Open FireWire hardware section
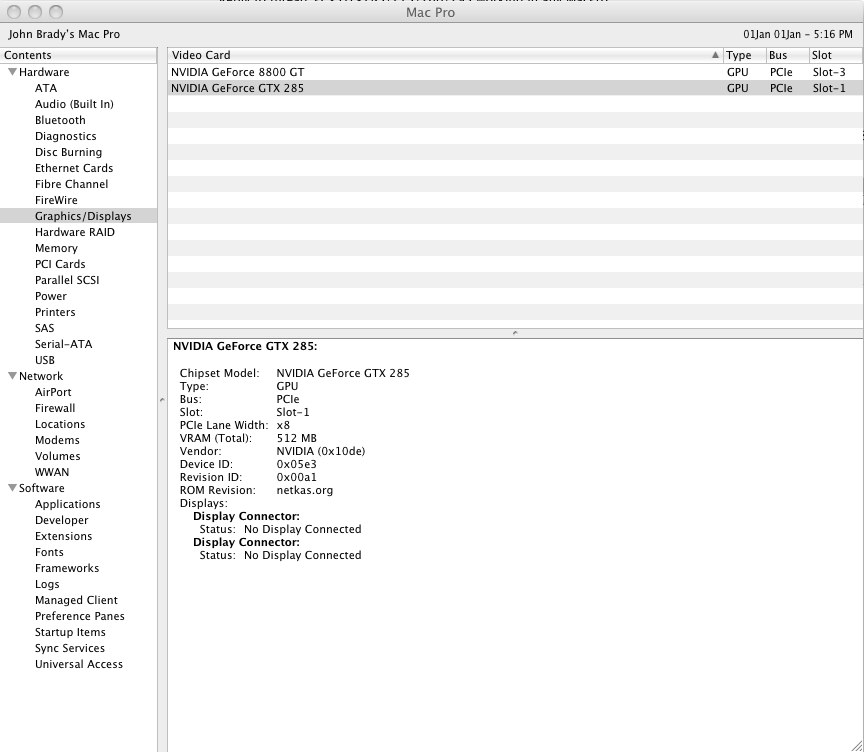 coord(56,200)
